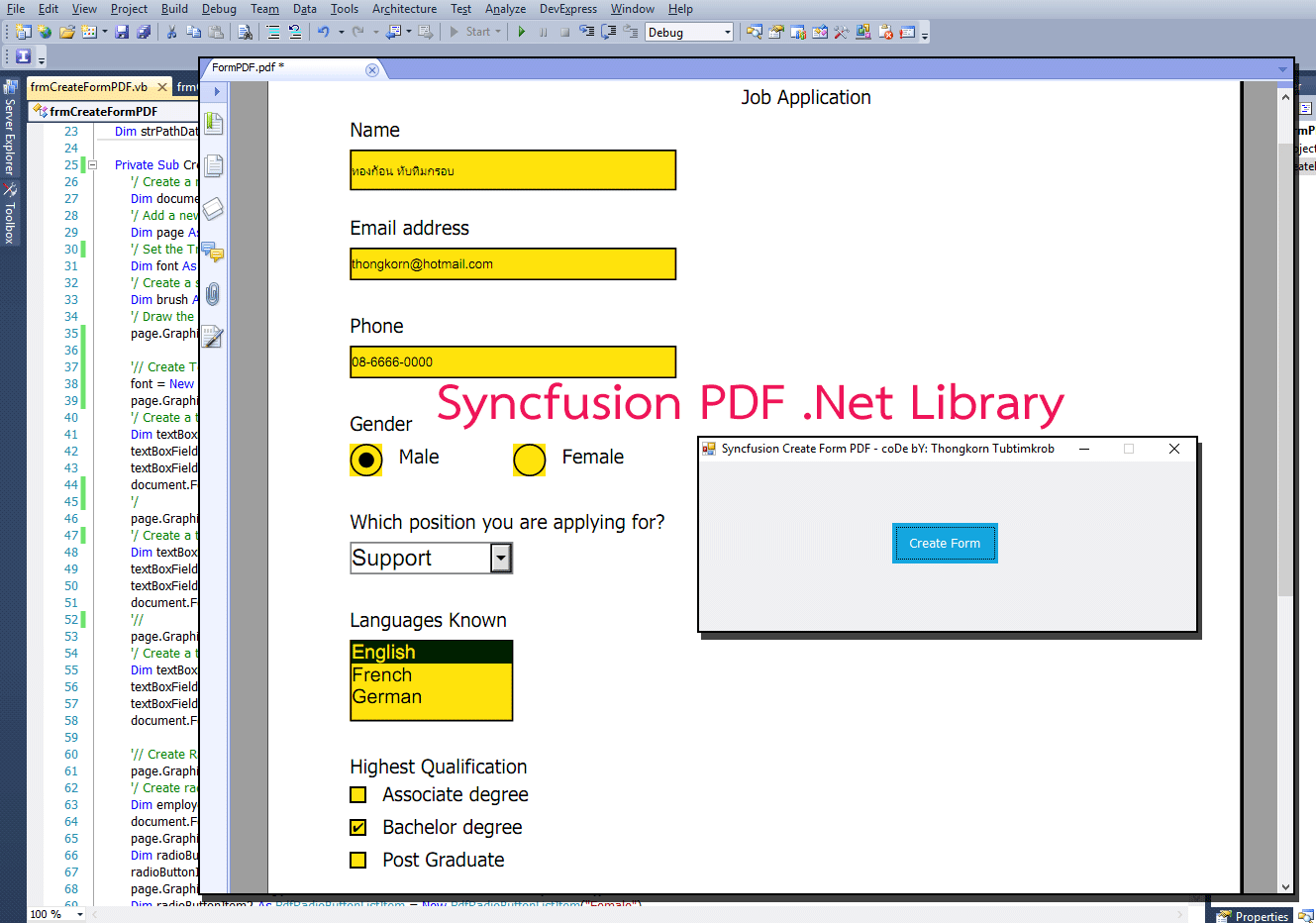Click the Uncomment Lines icon

pyautogui.click(x=295, y=32)
